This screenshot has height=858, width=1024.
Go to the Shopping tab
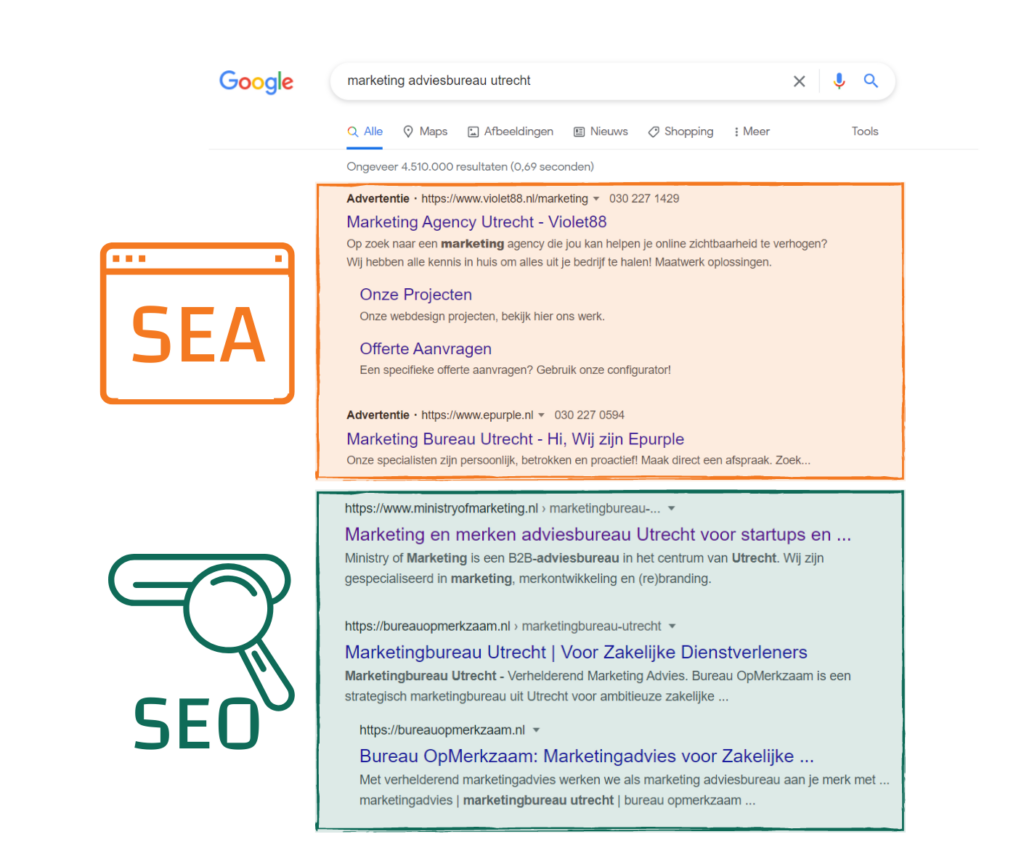pos(680,132)
